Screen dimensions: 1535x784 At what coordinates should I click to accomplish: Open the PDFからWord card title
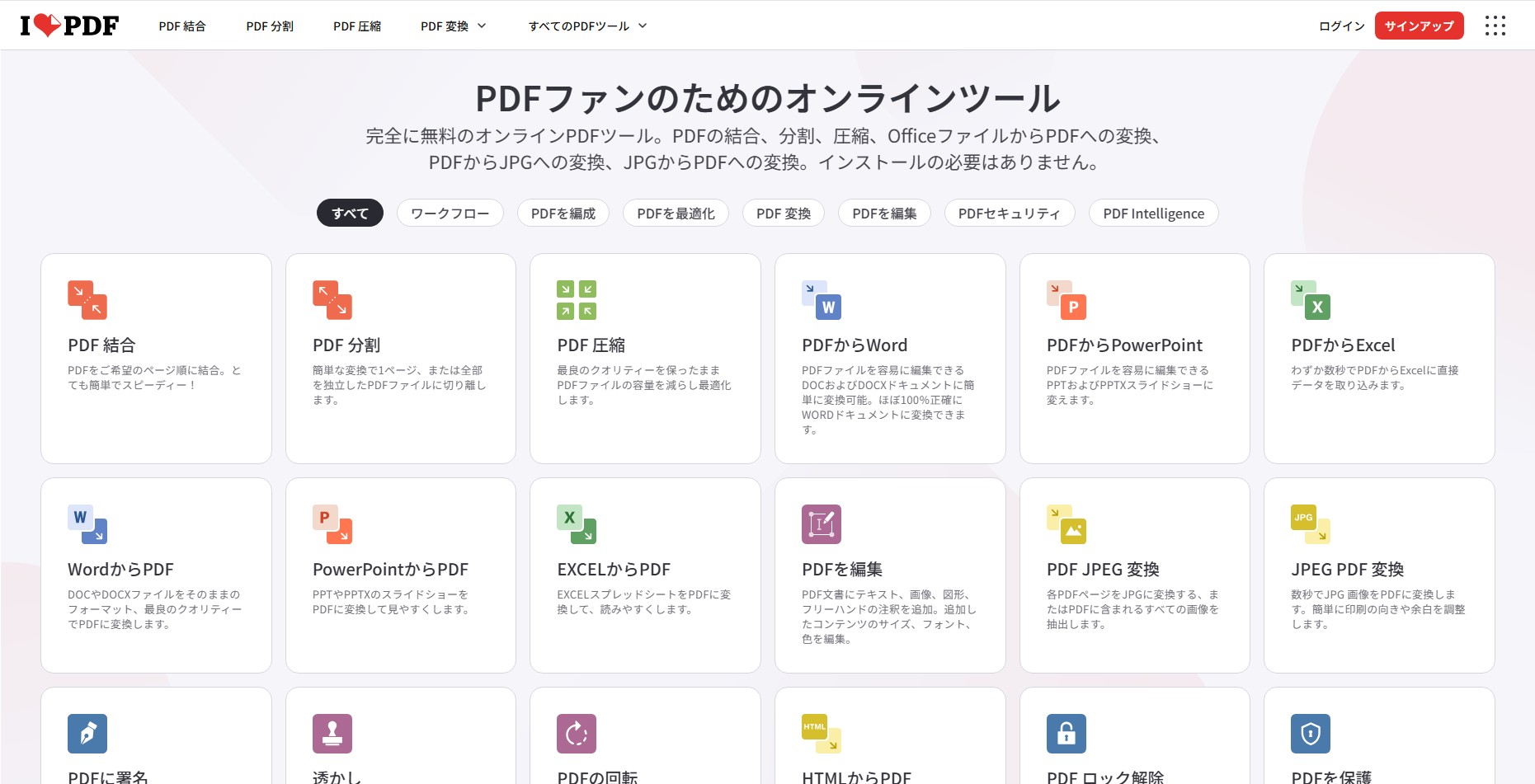855,345
